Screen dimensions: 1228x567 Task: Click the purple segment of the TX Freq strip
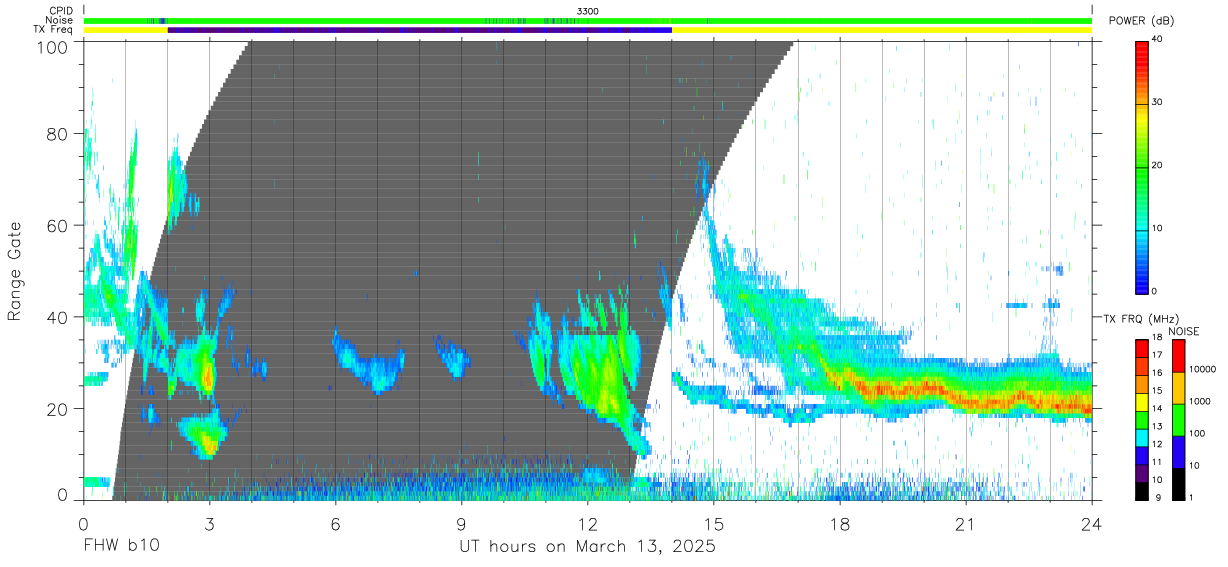click(420, 30)
